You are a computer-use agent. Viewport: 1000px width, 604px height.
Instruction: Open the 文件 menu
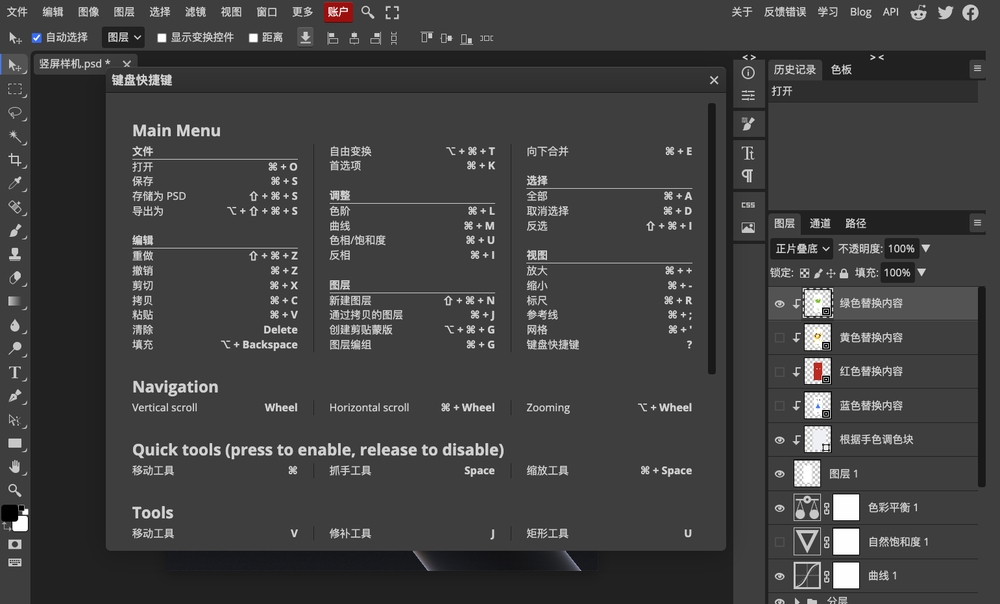coord(17,12)
